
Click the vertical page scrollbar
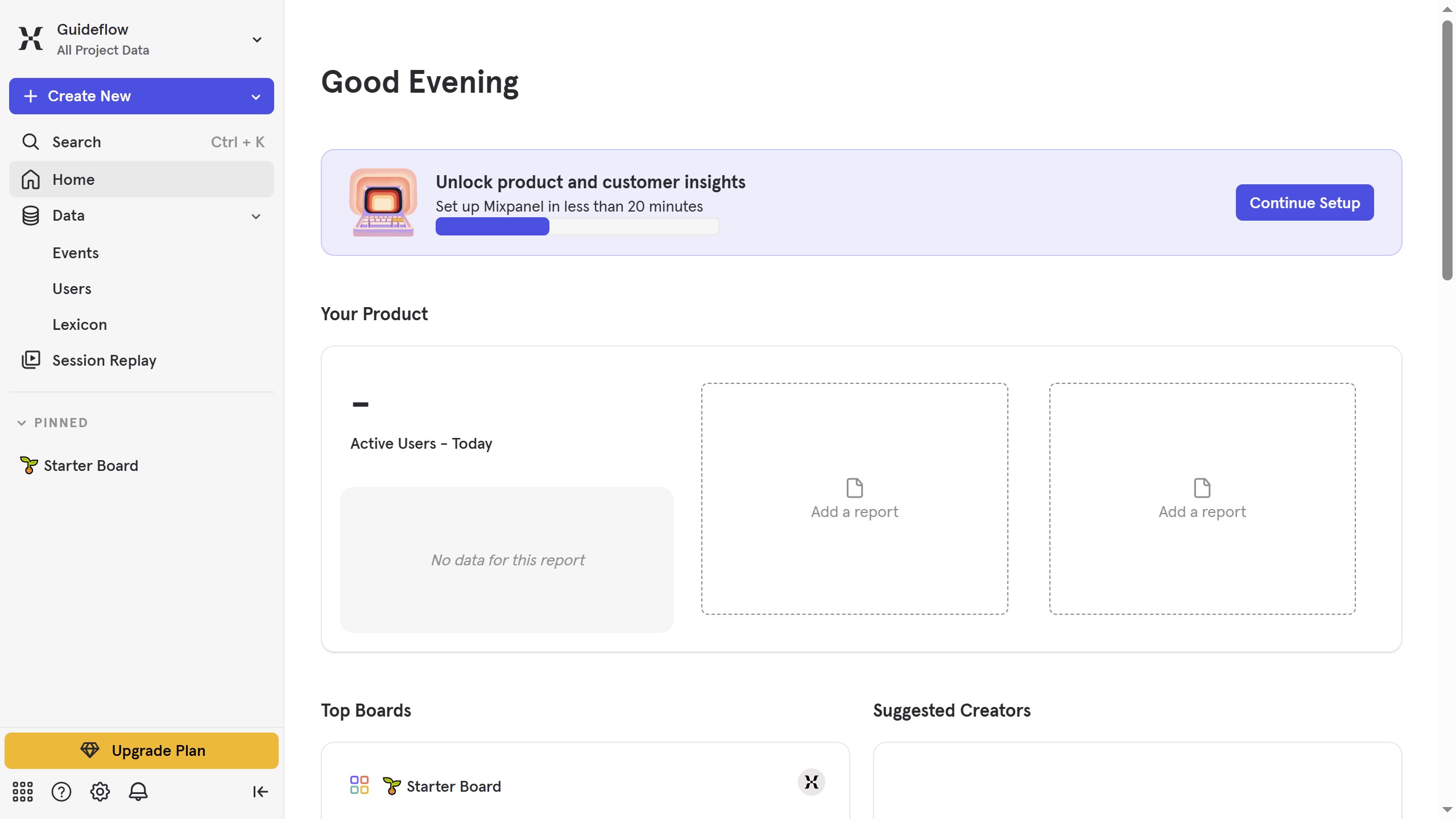click(x=1447, y=151)
